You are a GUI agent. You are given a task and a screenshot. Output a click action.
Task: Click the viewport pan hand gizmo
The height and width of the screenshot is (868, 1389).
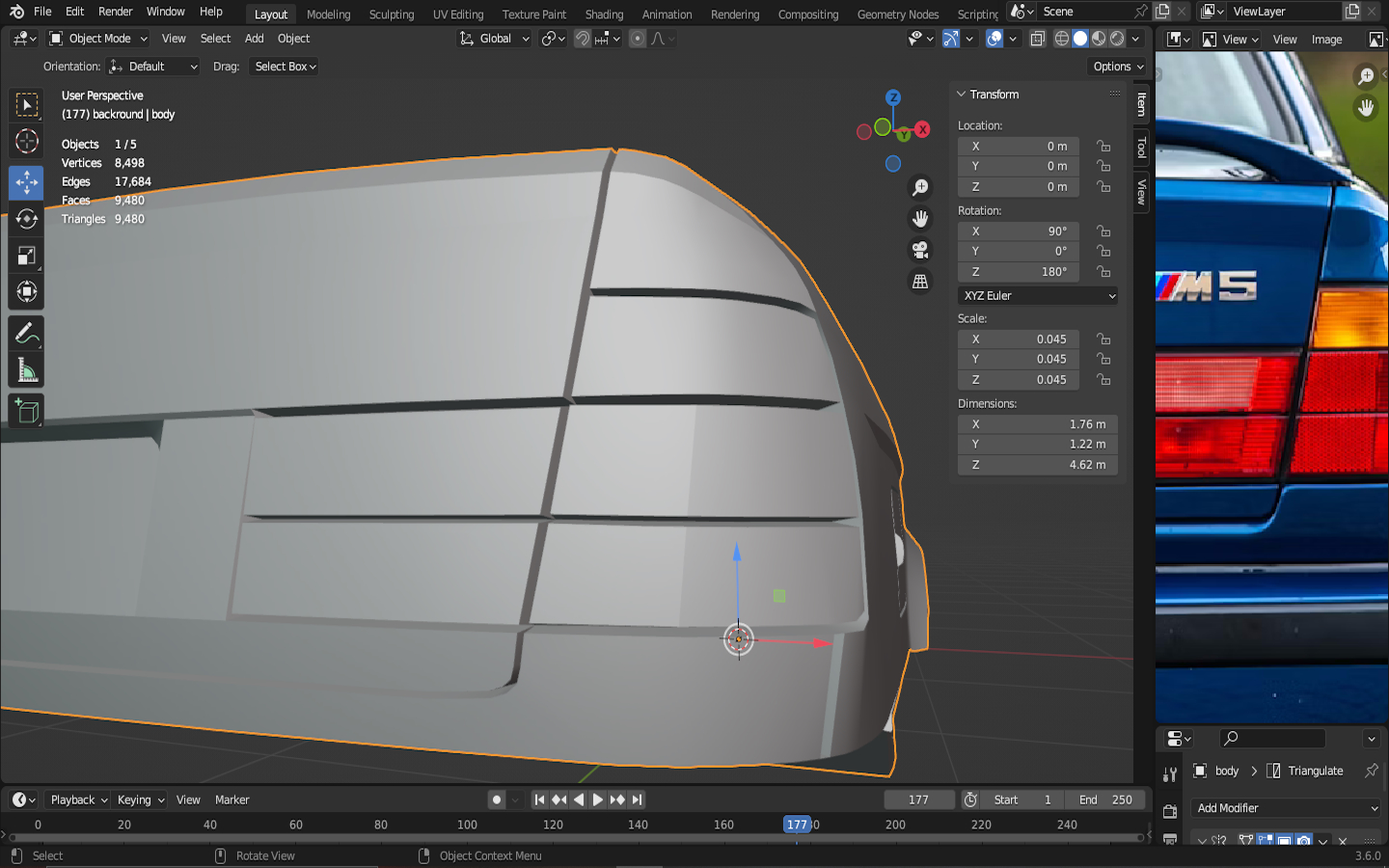(920, 219)
